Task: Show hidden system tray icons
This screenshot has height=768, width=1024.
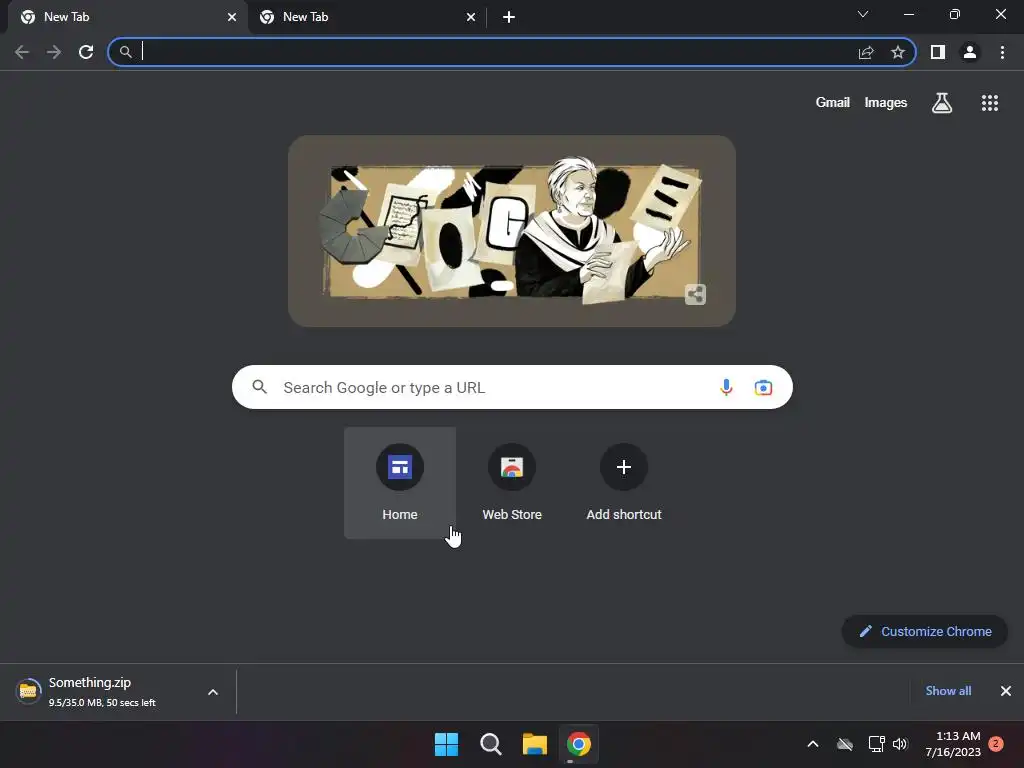Action: [x=813, y=744]
